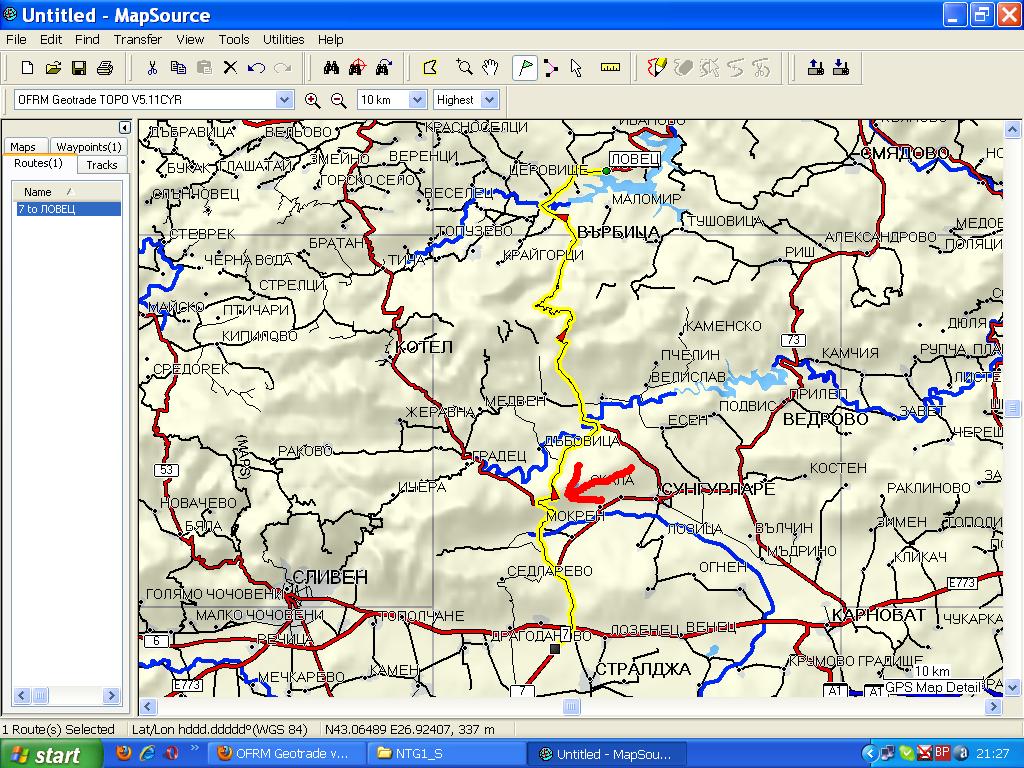Open the Find menu
1024x768 pixels.
pyautogui.click(x=87, y=39)
